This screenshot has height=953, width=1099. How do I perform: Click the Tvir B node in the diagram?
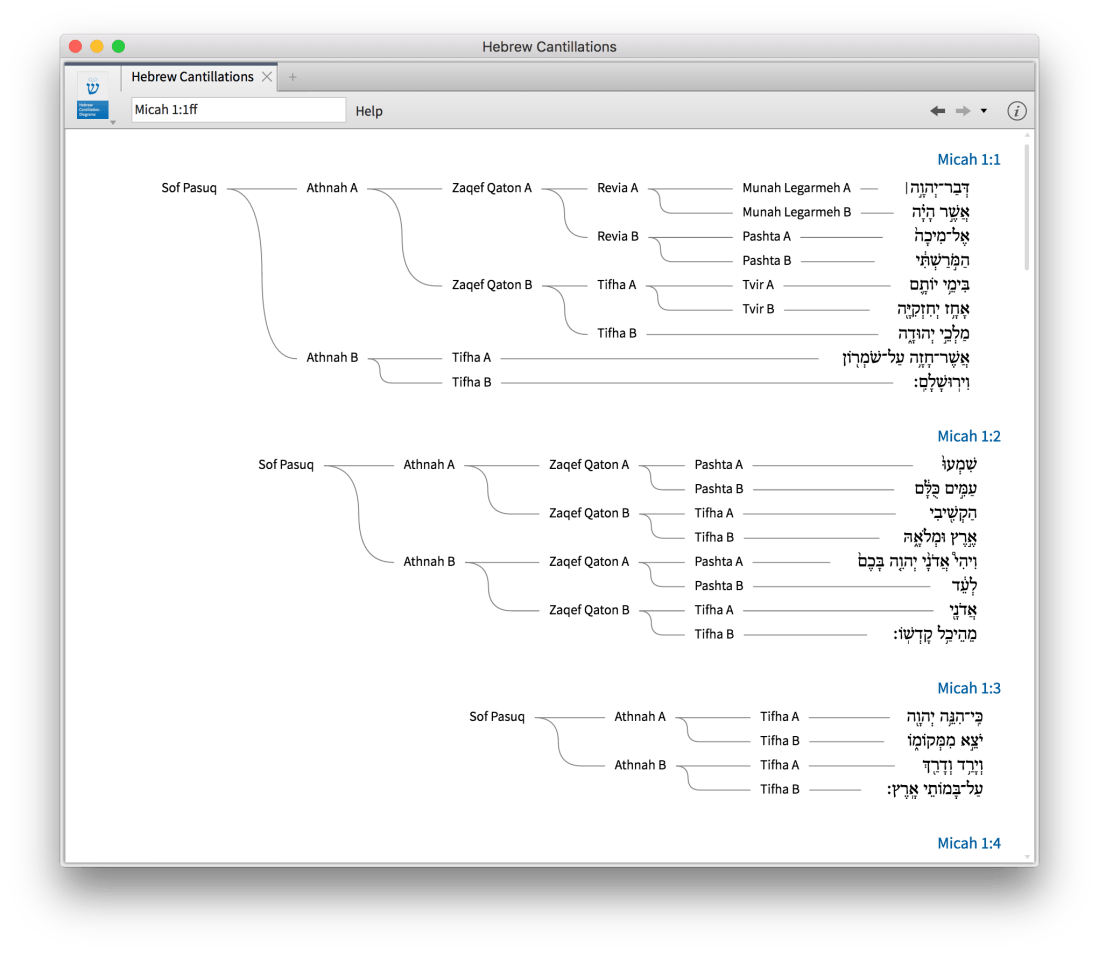pos(758,309)
